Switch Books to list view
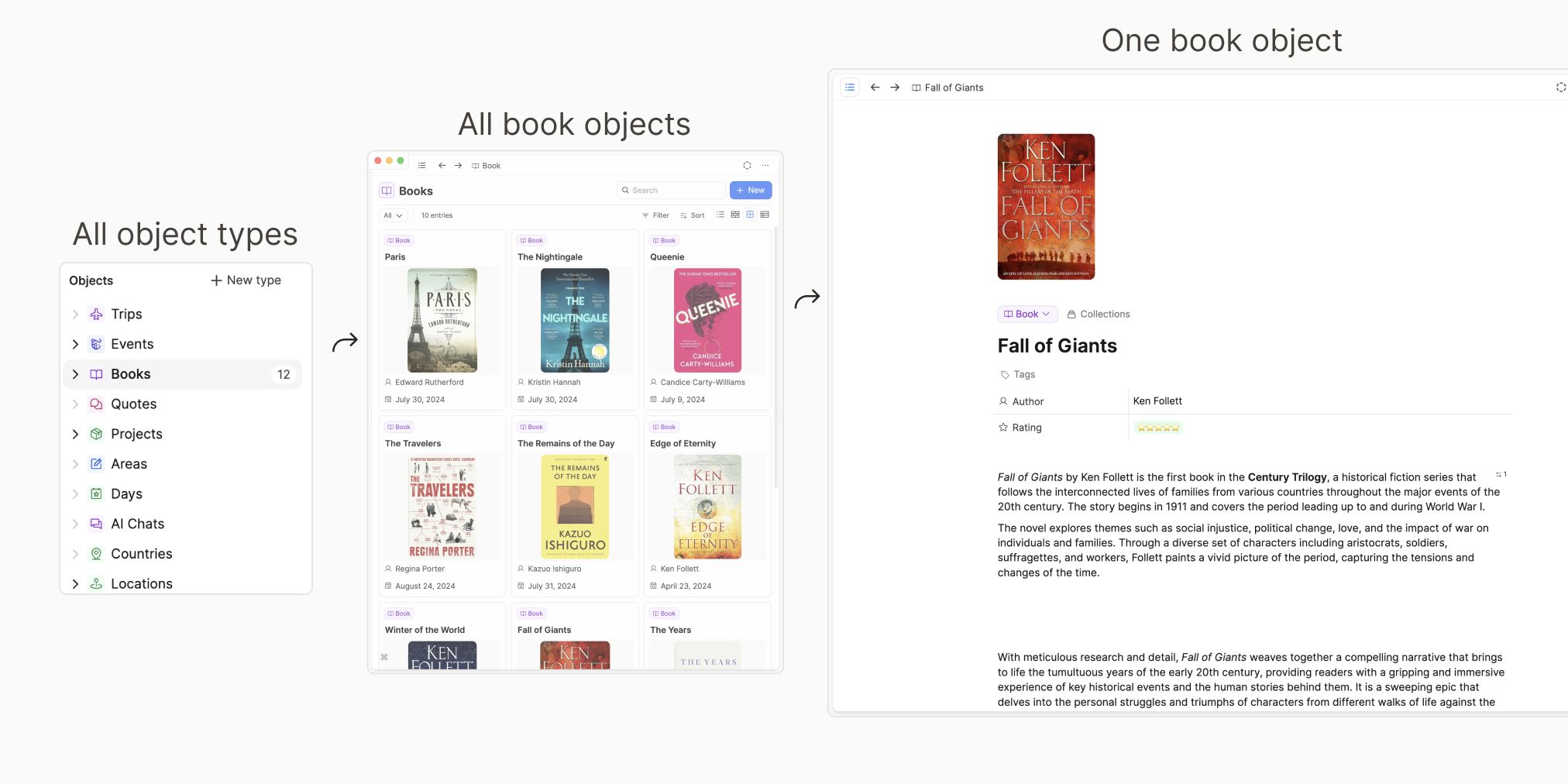Image resolution: width=1568 pixels, height=784 pixels. (x=720, y=215)
